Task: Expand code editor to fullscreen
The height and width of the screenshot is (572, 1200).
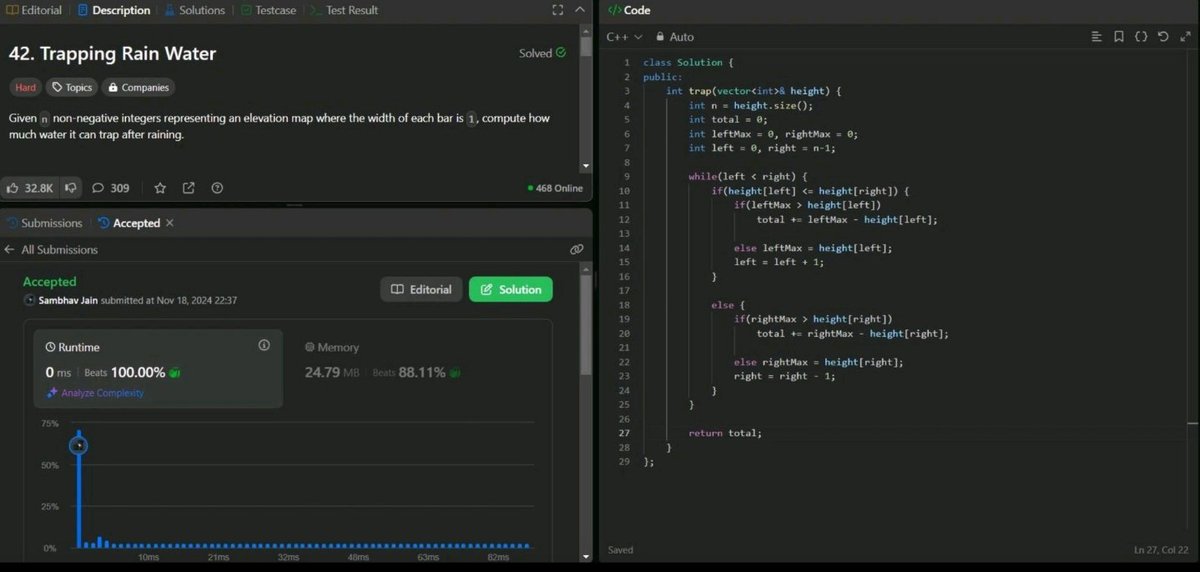Action: point(1185,37)
